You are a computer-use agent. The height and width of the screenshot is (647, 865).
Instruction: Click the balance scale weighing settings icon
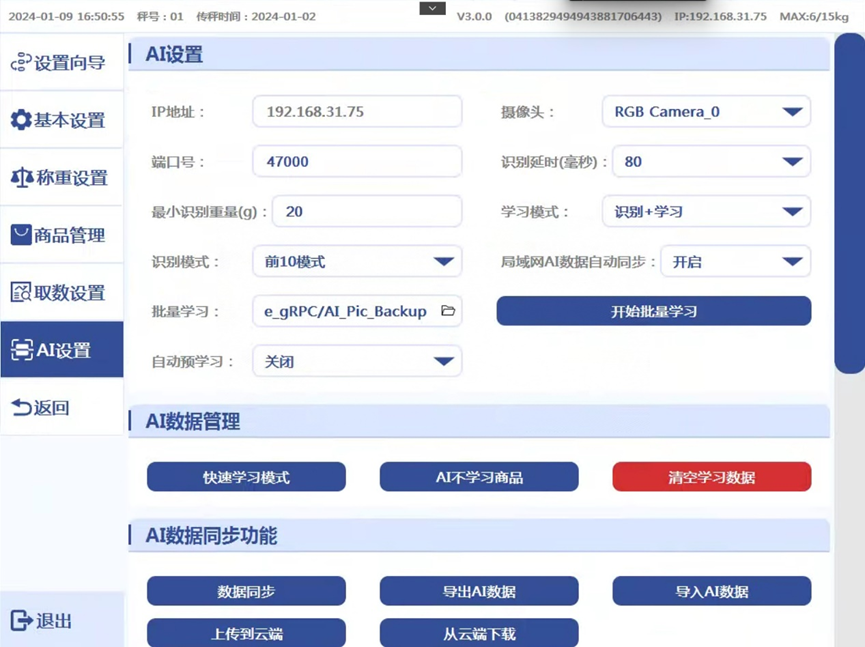point(21,178)
